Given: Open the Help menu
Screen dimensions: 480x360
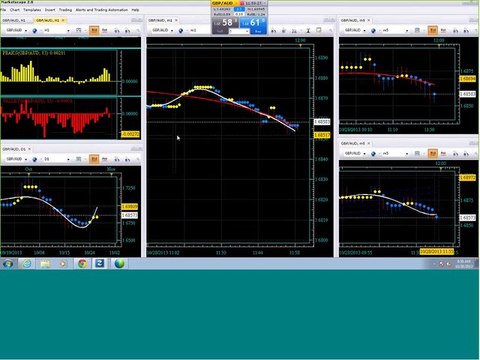Looking at the screenshot, I should pyautogui.click(x=135, y=10).
